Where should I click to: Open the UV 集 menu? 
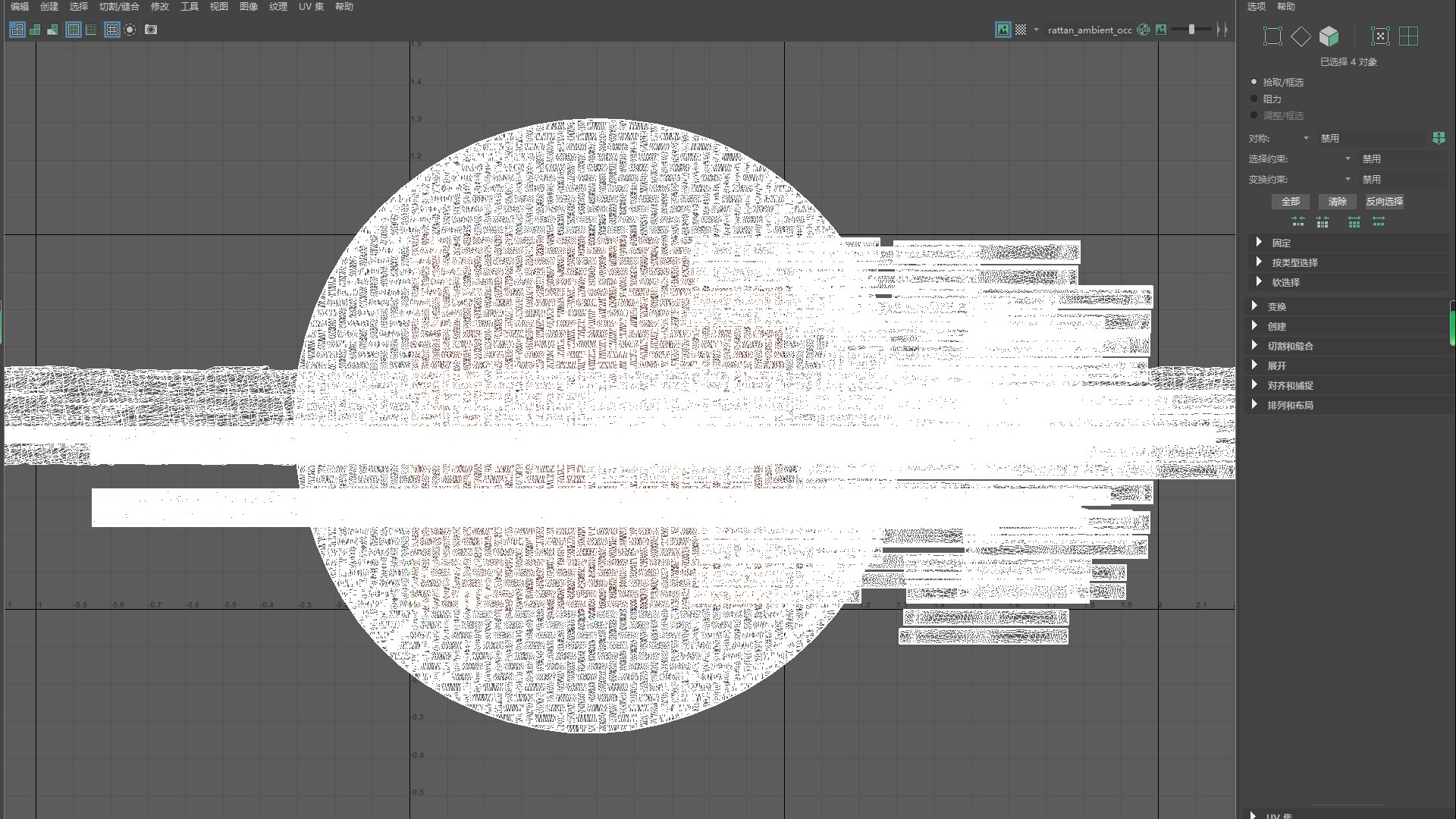pyautogui.click(x=311, y=6)
